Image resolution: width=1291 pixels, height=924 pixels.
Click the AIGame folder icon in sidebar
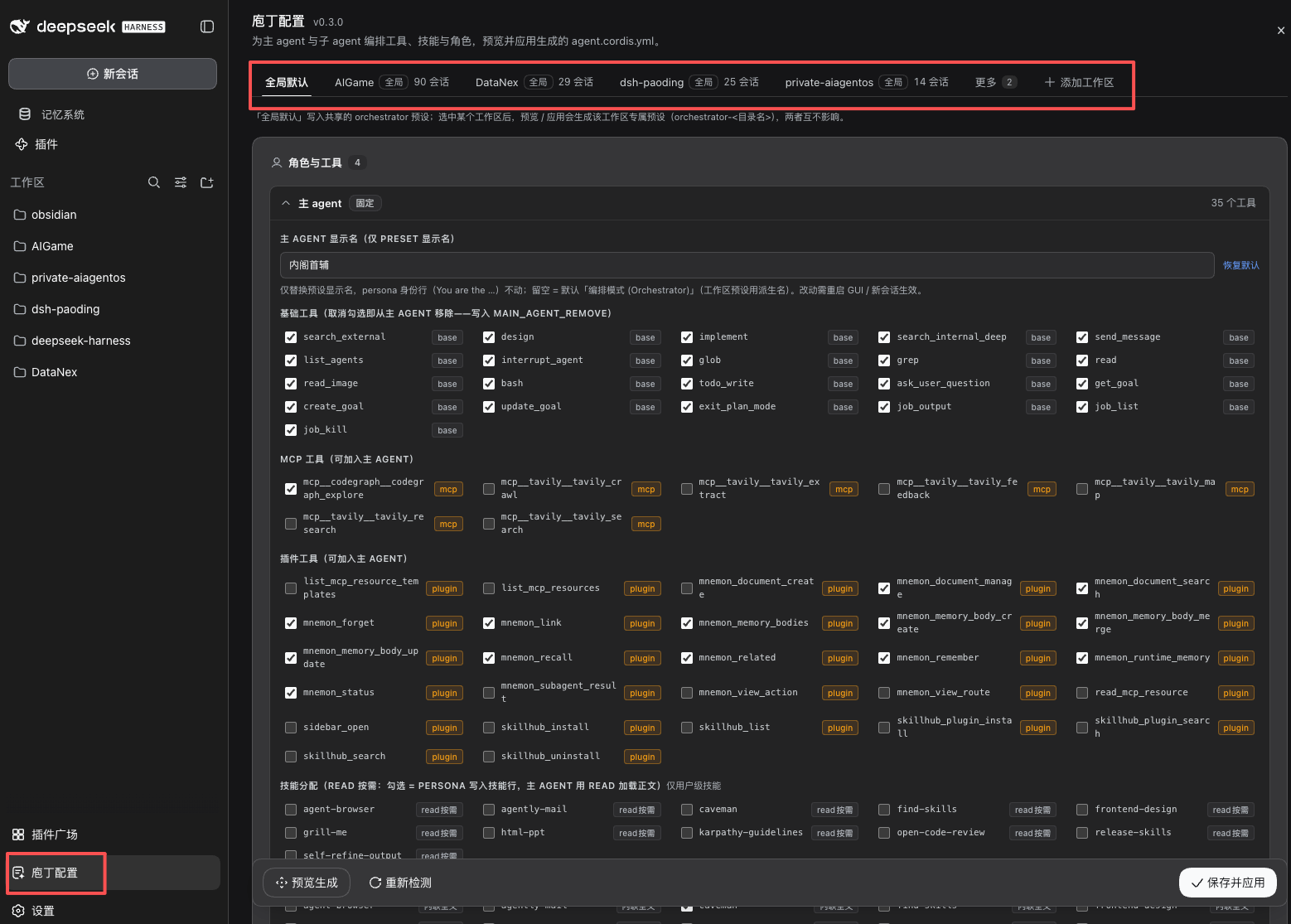tap(20, 246)
